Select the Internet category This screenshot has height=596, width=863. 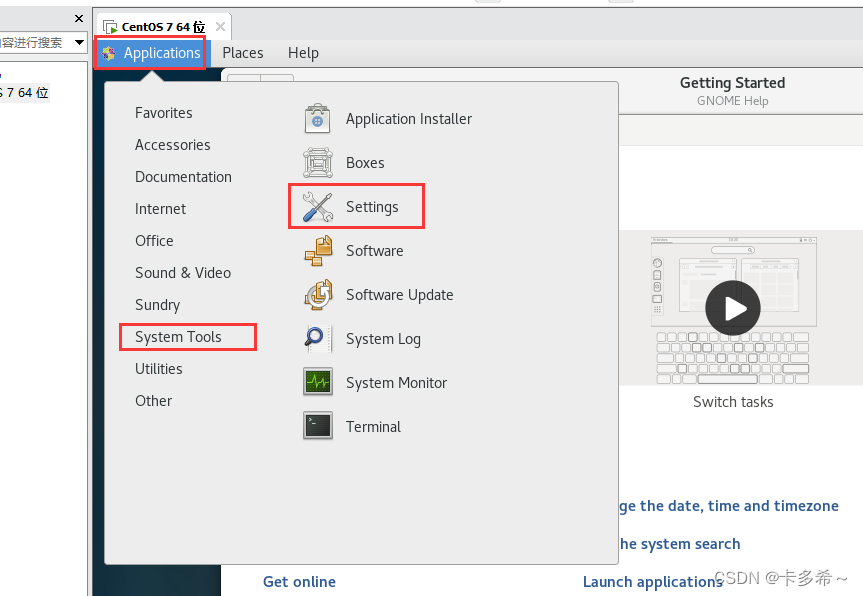[x=160, y=209]
